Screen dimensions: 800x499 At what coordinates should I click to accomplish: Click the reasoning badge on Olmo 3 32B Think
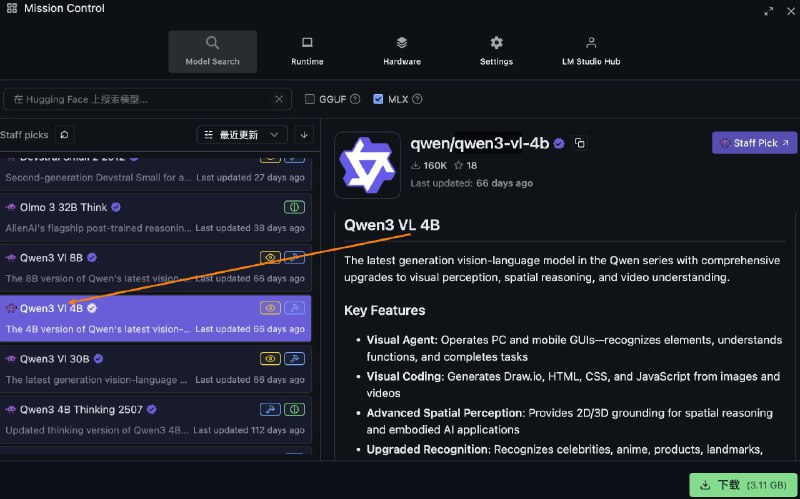click(x=296, y=207)
